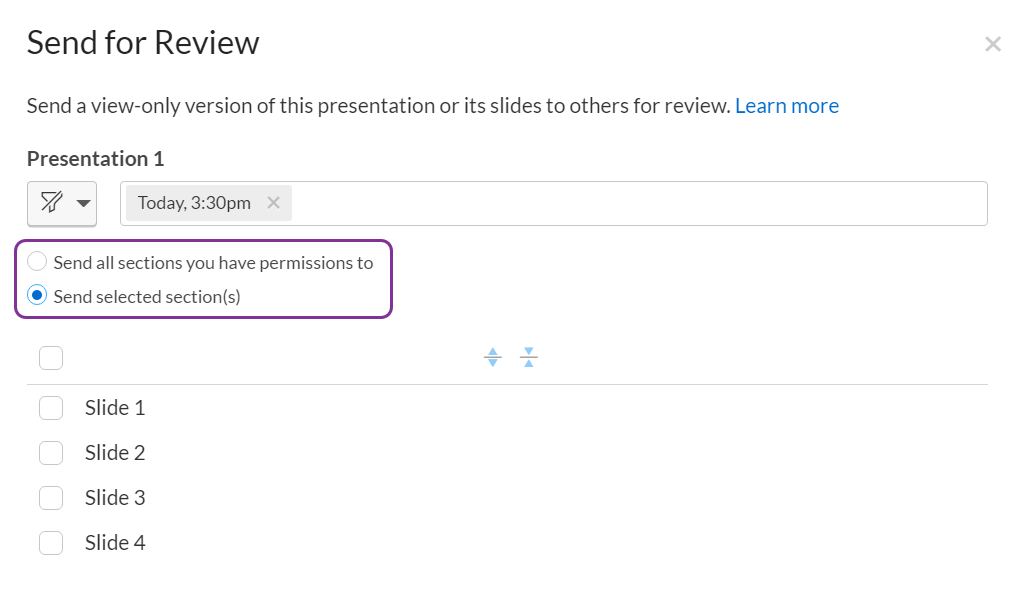Select Send selected section(s) radio
This screenshot has width=1012, height=613.
click(37, 296)
